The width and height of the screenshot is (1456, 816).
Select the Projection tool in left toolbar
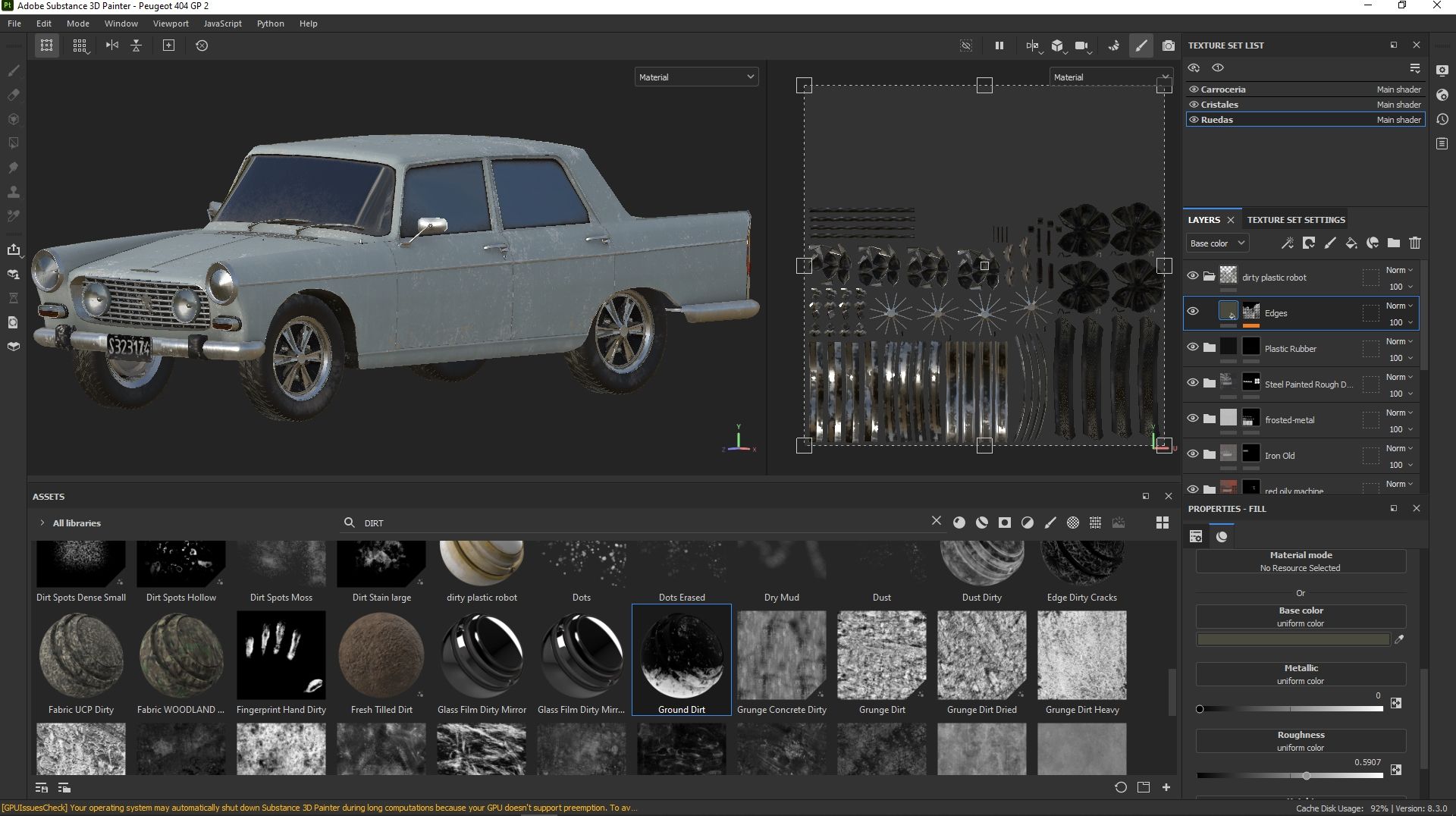13,119
